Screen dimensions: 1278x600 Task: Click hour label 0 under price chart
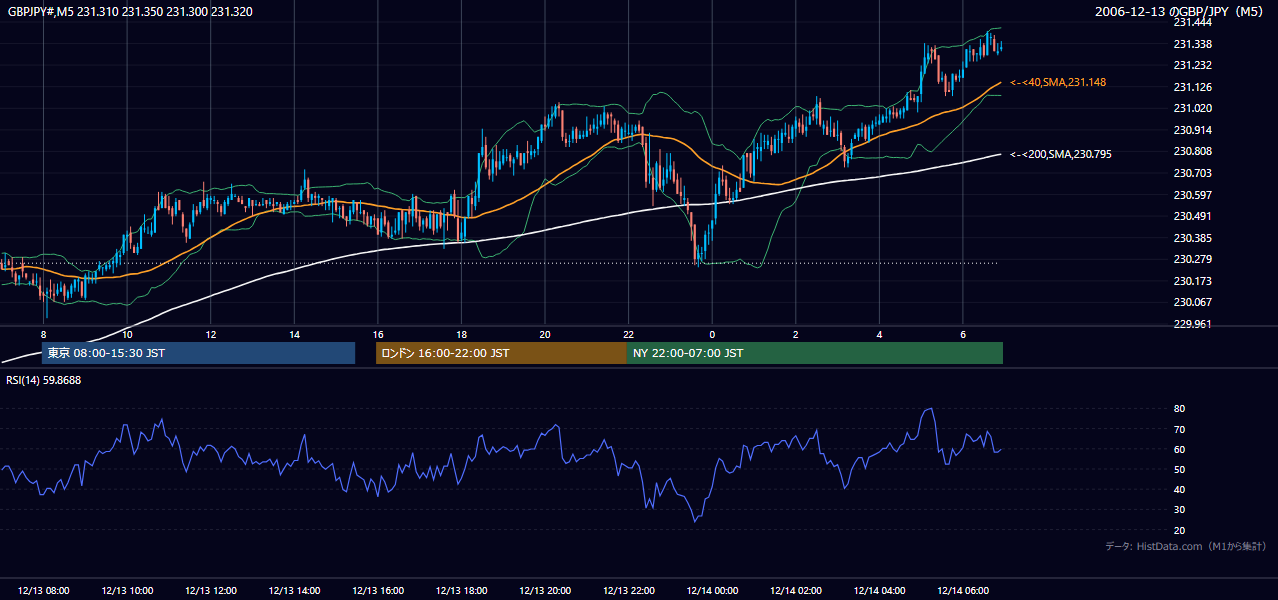pyautogui.click(x=712, y=334)
